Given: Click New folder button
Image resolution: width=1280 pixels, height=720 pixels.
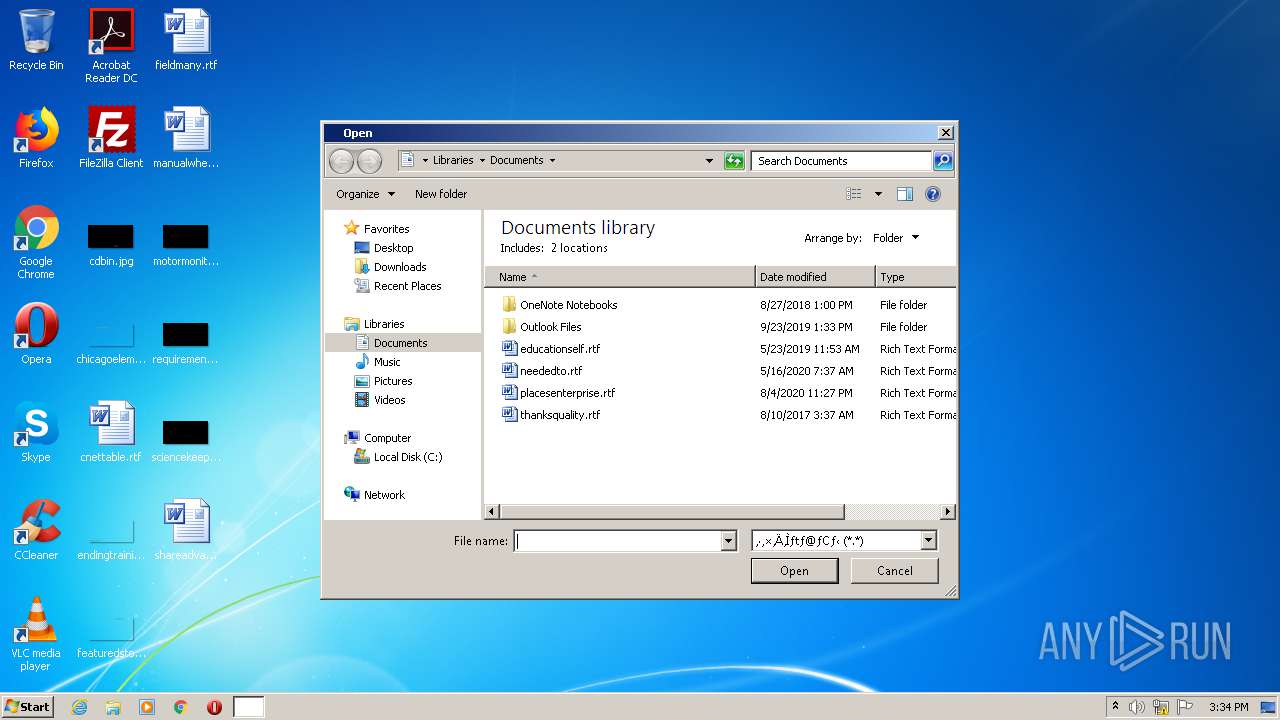Looking at the screenshot, I should coord(441,194).
